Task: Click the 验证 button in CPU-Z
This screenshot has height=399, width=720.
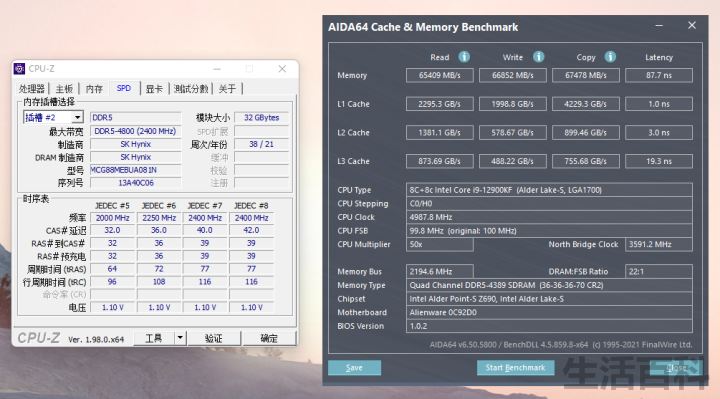Action: tap(214, 338)
